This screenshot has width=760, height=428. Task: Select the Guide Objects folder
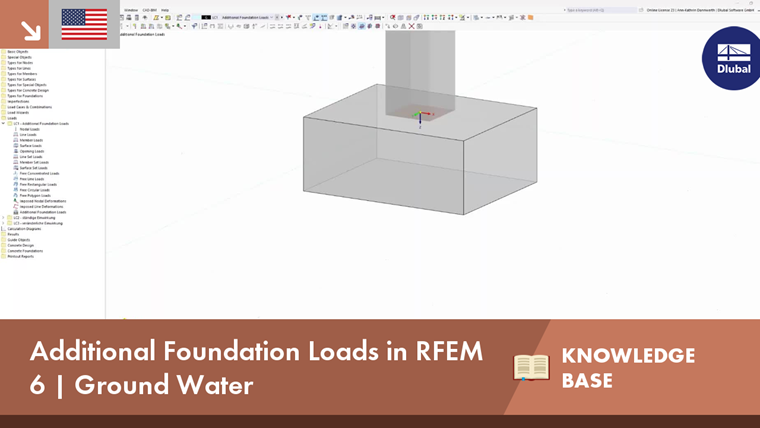coord(18,240)
